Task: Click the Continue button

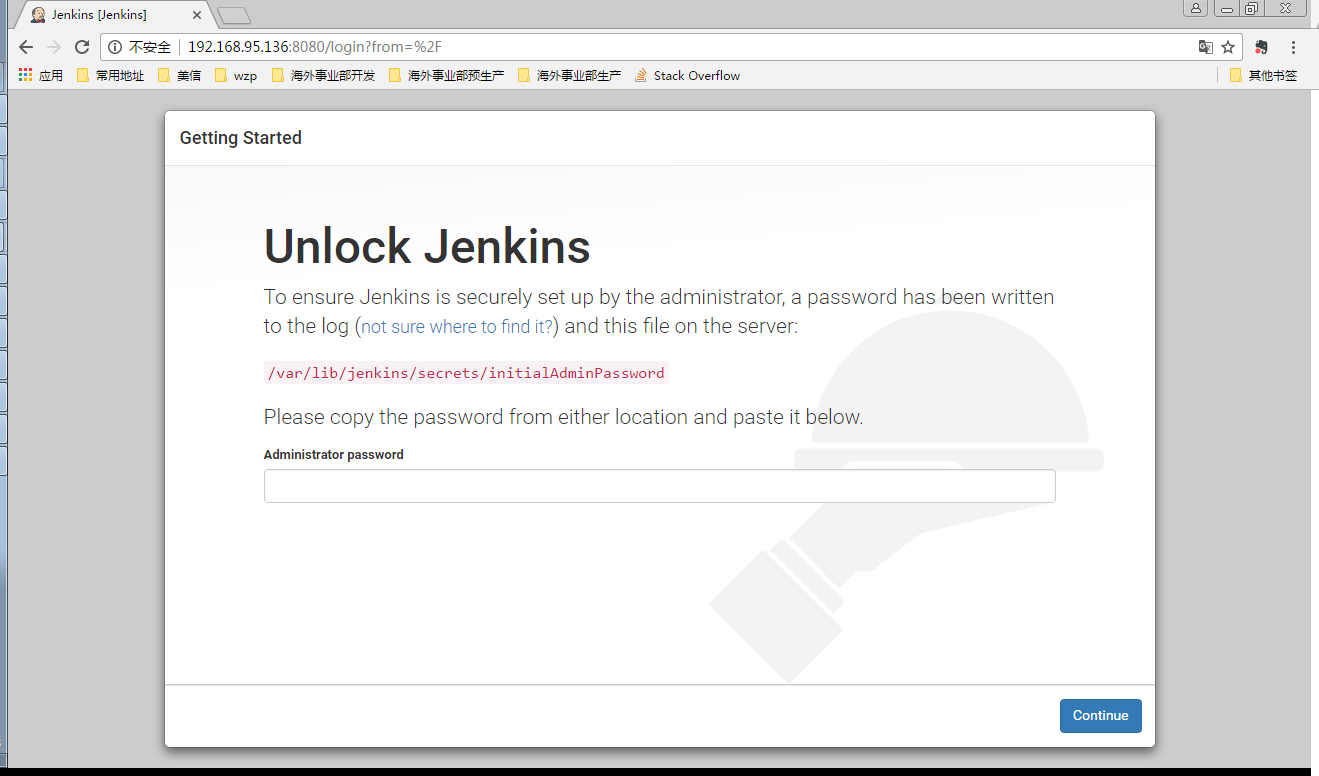Action: (1100, 715)
